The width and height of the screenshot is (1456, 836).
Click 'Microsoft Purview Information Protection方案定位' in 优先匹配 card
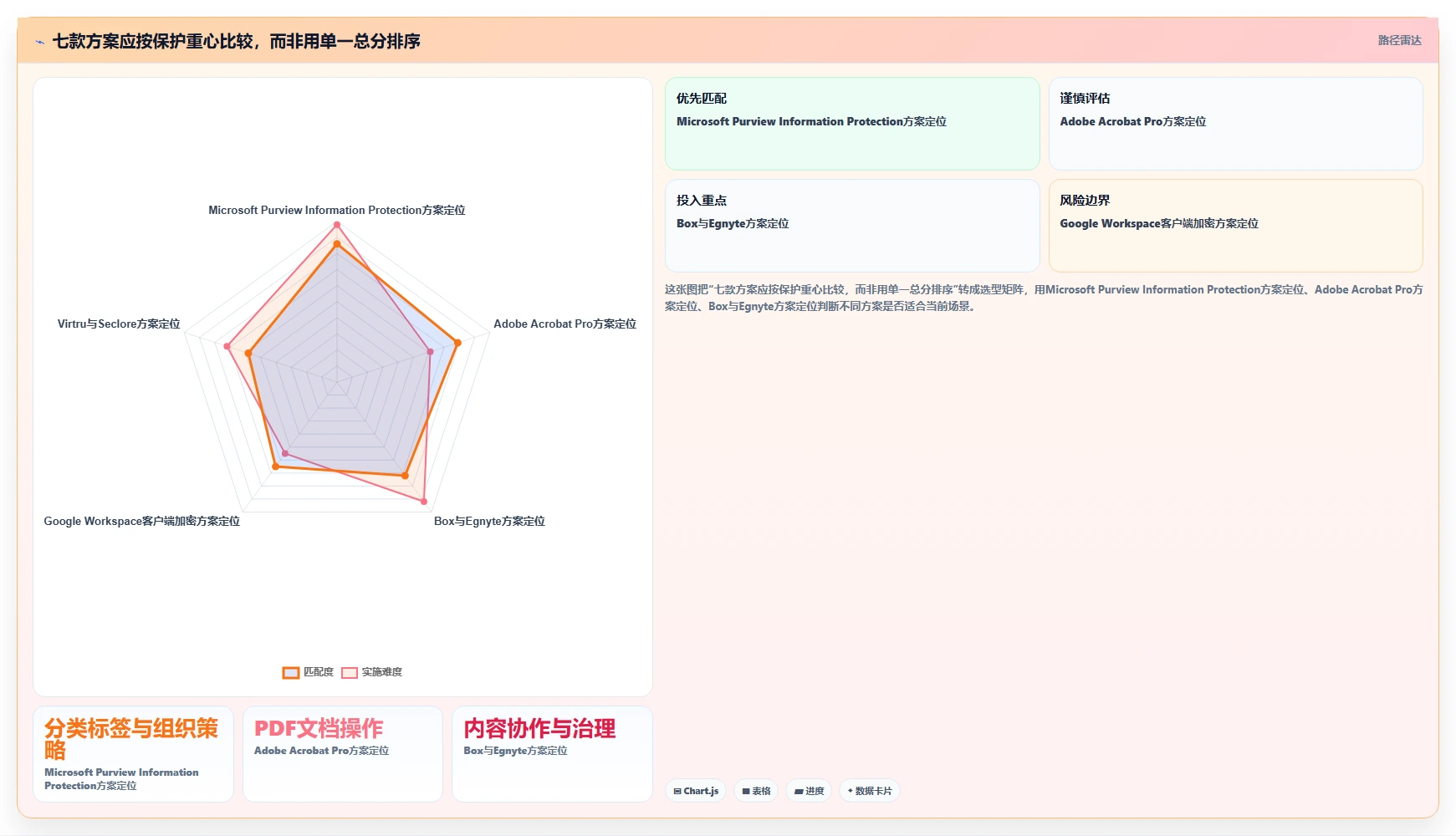tap(811, 121)
